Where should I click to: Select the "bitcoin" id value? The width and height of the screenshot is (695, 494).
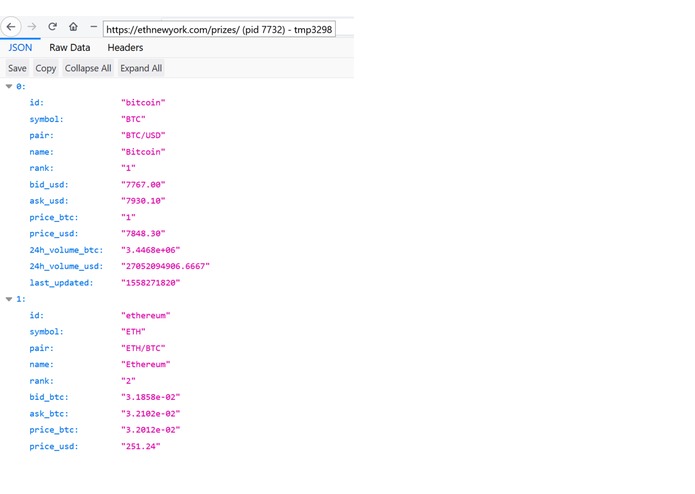click(143, 102)
